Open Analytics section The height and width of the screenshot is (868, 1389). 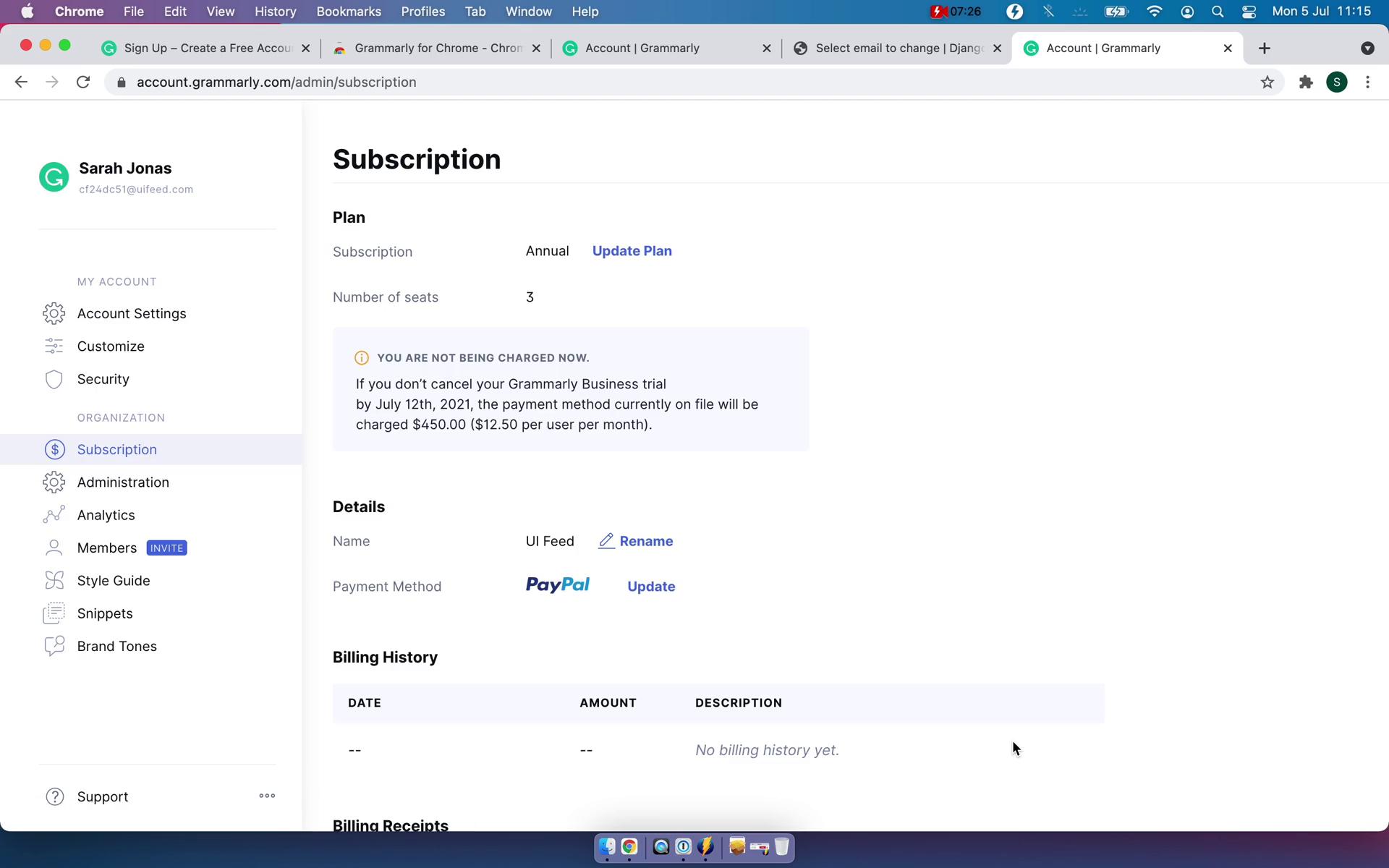coord(106,515)
